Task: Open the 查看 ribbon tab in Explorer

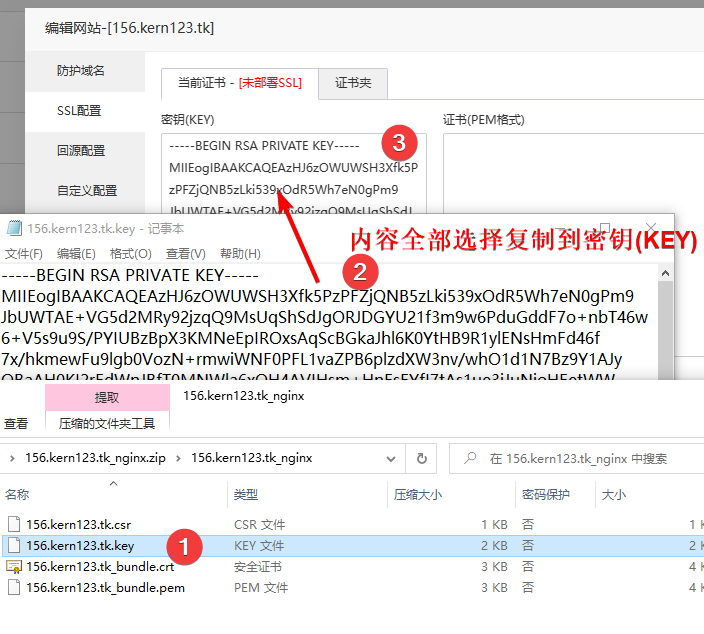Action: 16,423
